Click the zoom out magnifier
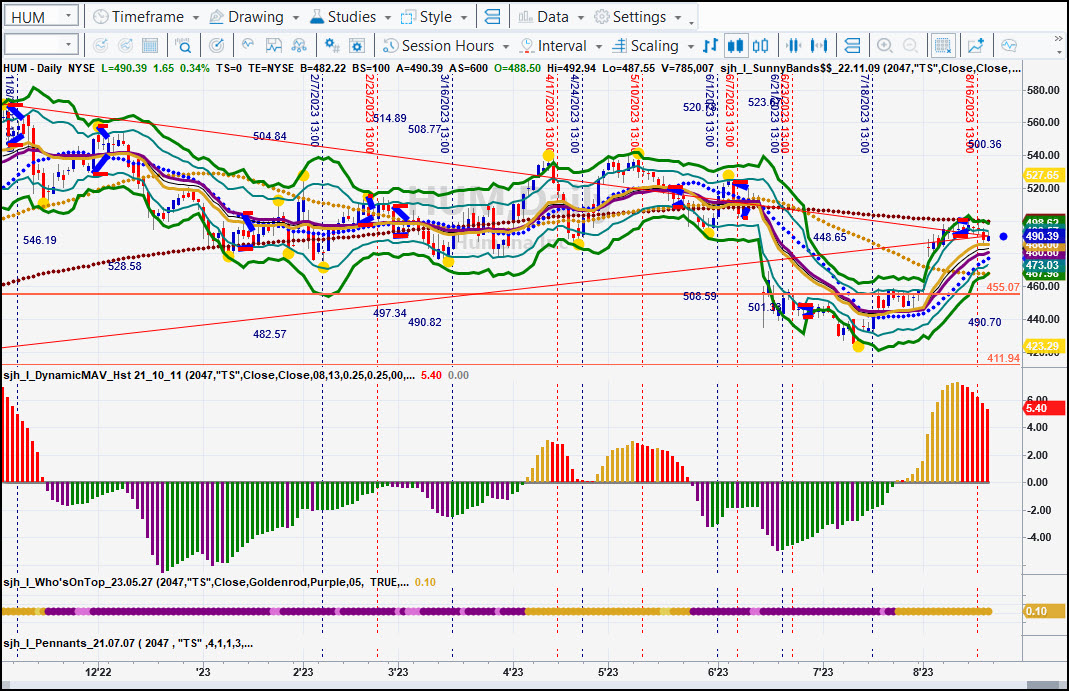Image resolution: width=1069 pixels, height=691 pixels. (x=910, y=46)
